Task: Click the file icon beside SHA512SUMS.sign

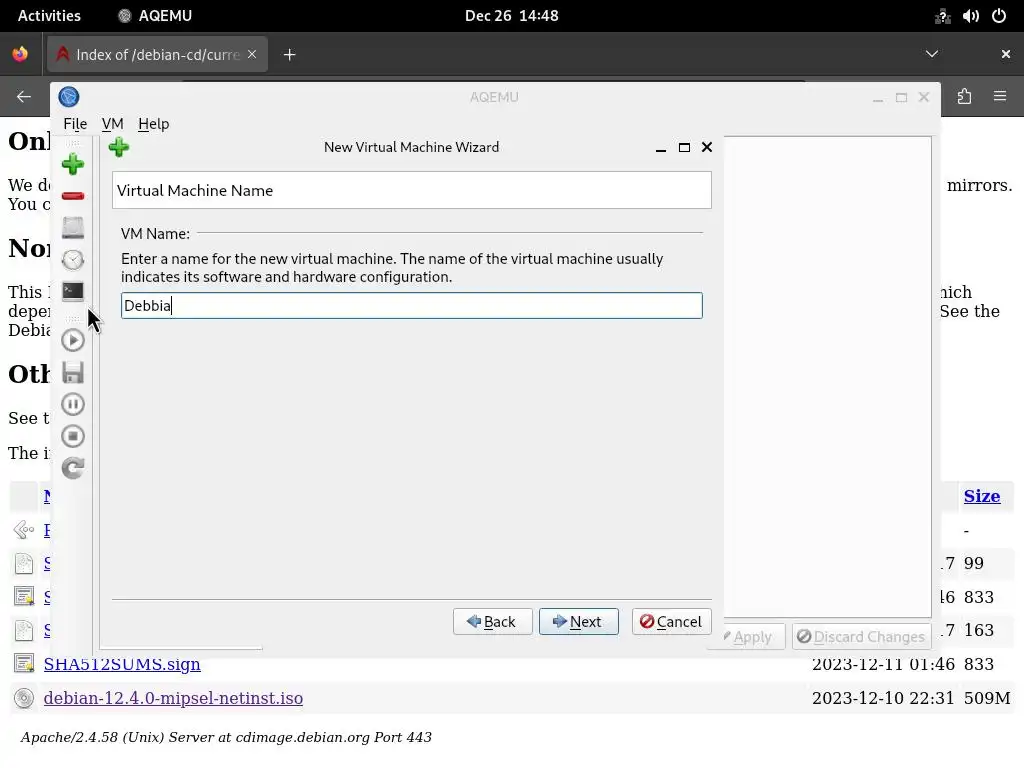Action: [x=24, y=664]
